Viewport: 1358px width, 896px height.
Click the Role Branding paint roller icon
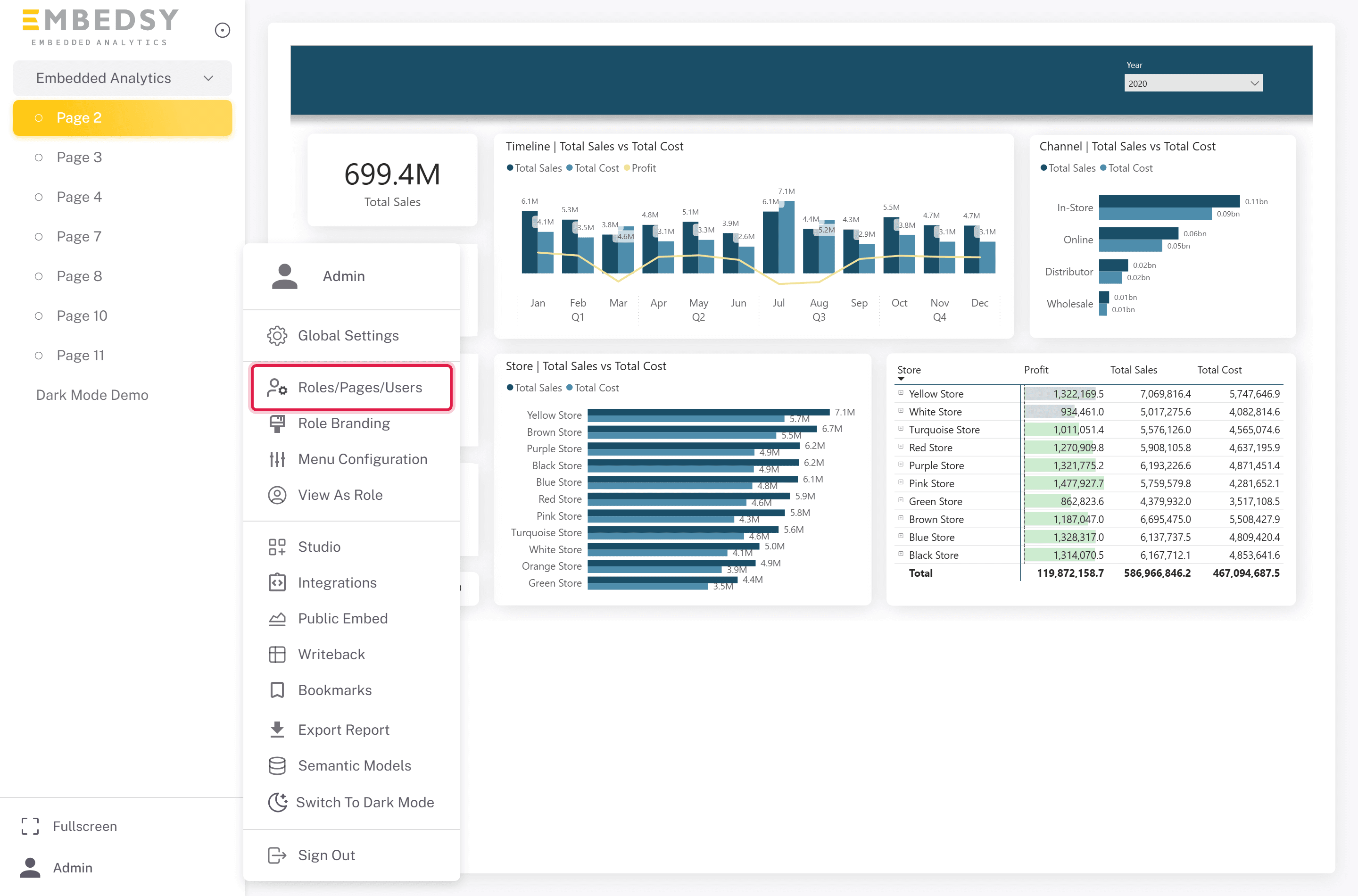(x=277, y=423)
